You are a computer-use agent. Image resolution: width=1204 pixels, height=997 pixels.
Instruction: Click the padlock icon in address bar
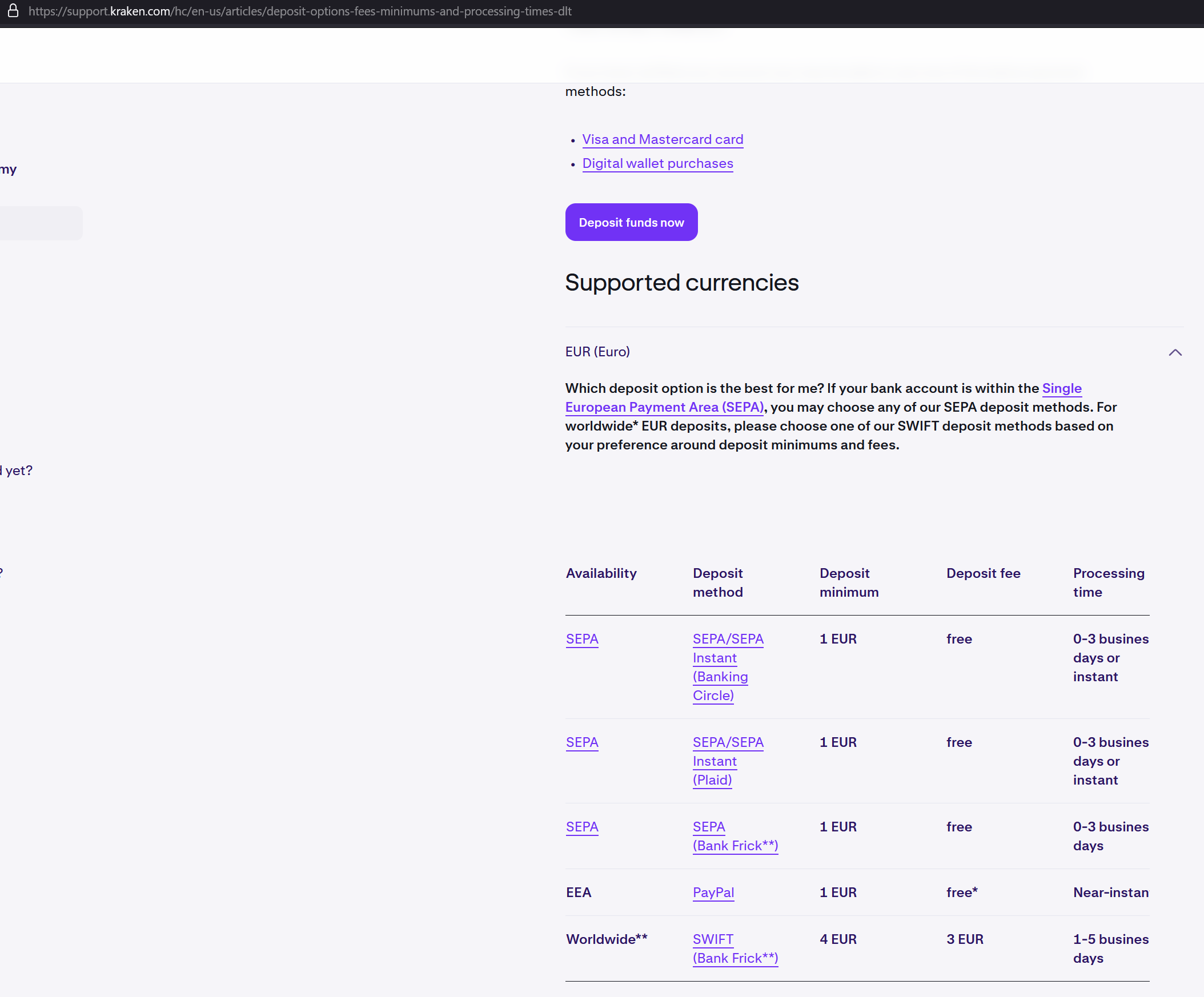13,11
